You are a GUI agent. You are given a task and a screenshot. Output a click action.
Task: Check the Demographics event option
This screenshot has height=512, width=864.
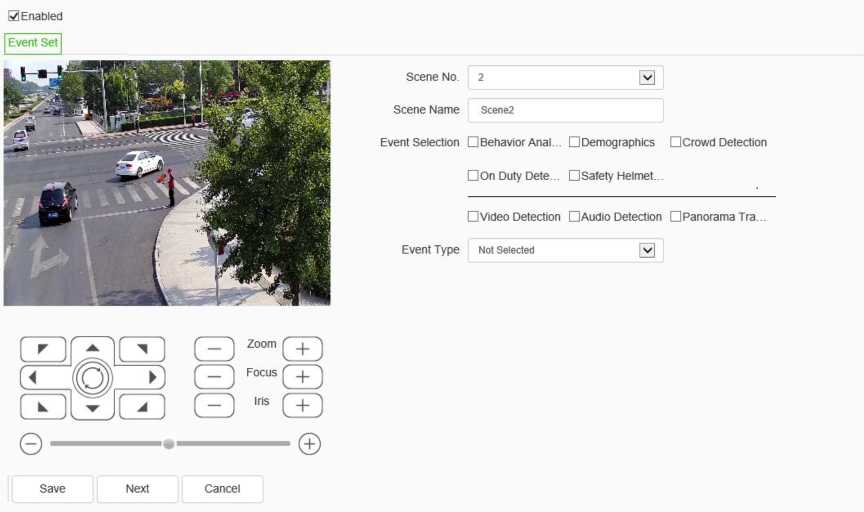(574, 142)
